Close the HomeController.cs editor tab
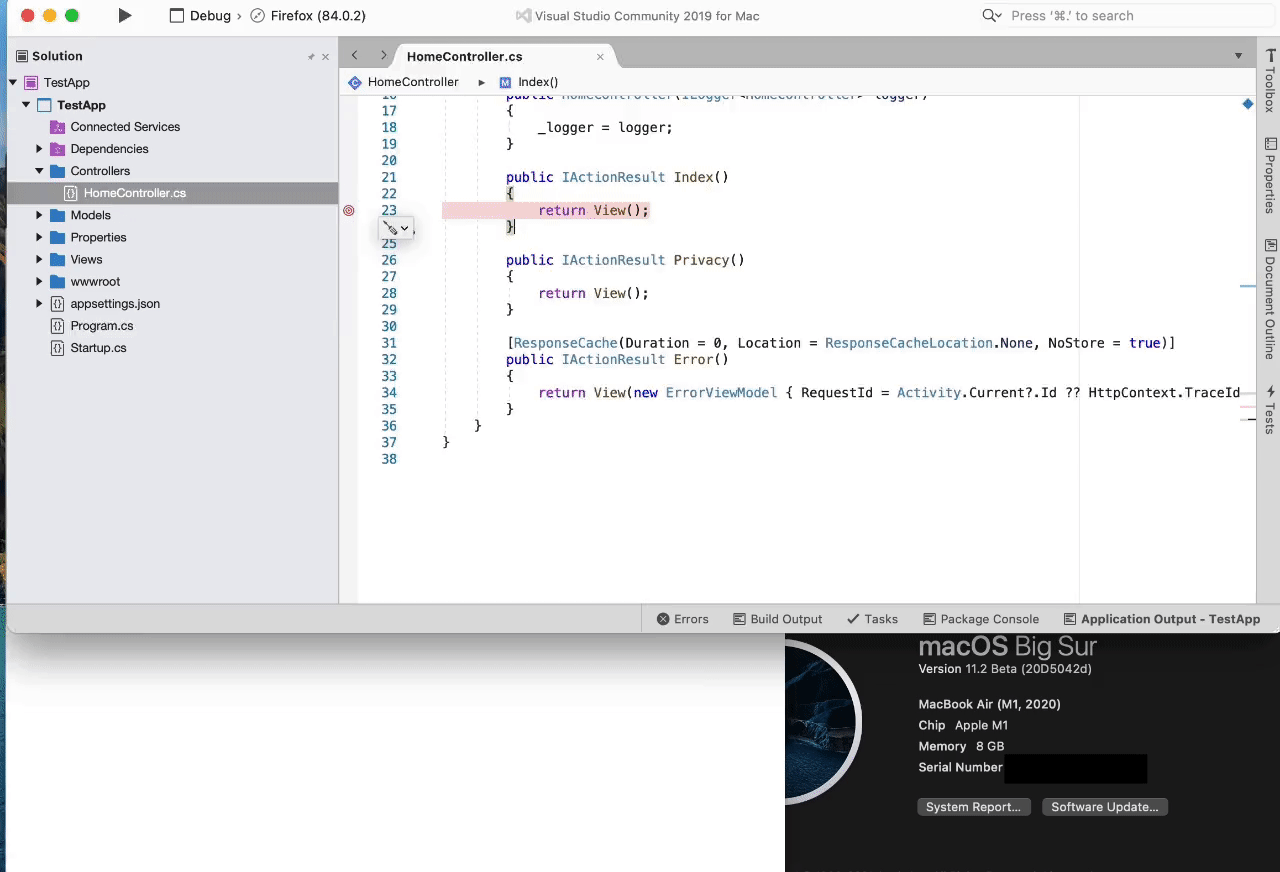 pyautogui.click(x=600, y=57)
